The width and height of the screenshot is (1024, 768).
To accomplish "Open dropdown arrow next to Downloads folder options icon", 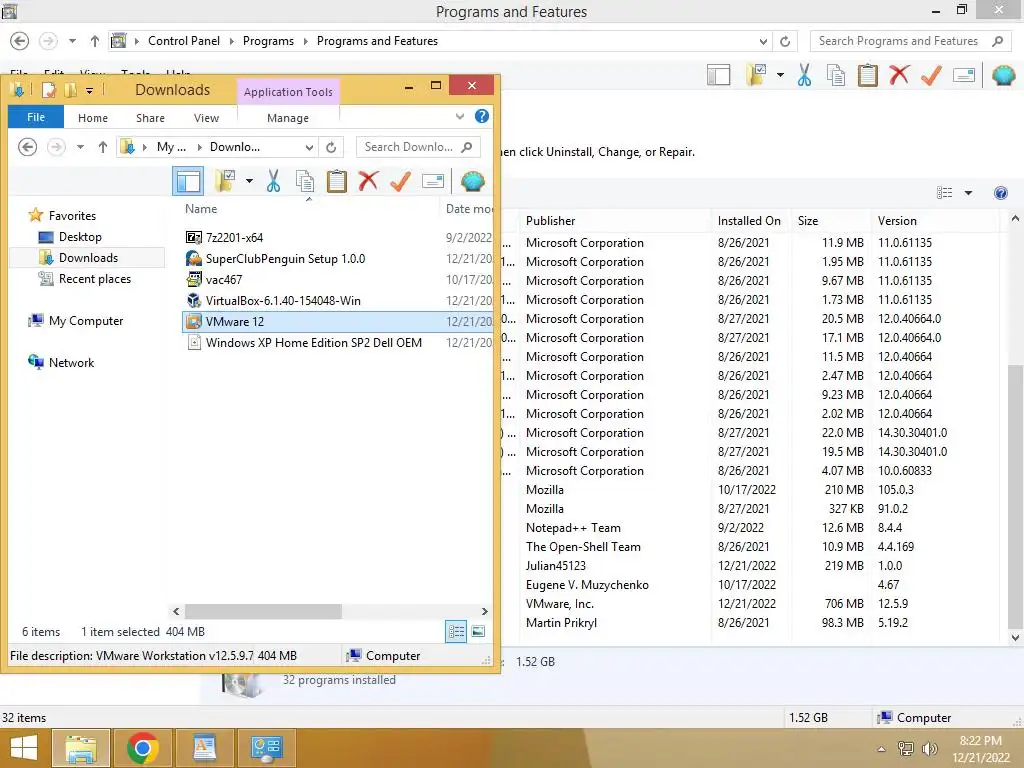I will click(x=249, y=181).
